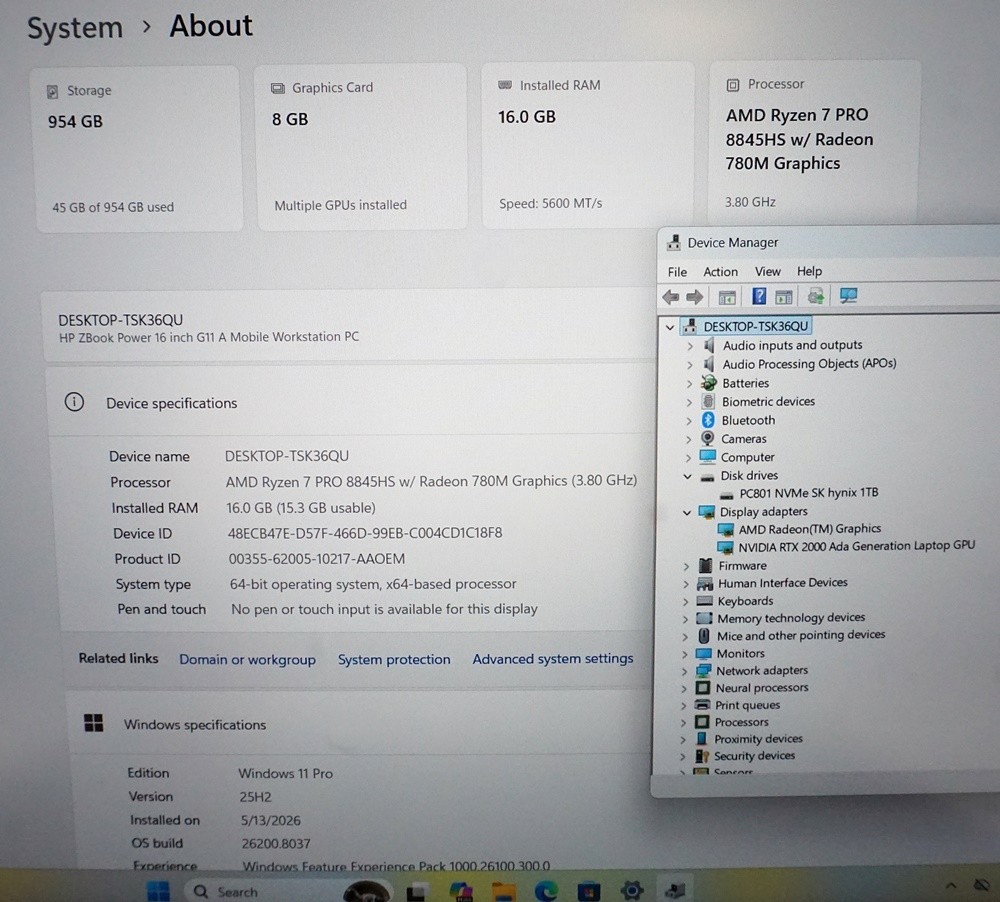Open the blue Help question-mark toolbar icon

[758, 296]
